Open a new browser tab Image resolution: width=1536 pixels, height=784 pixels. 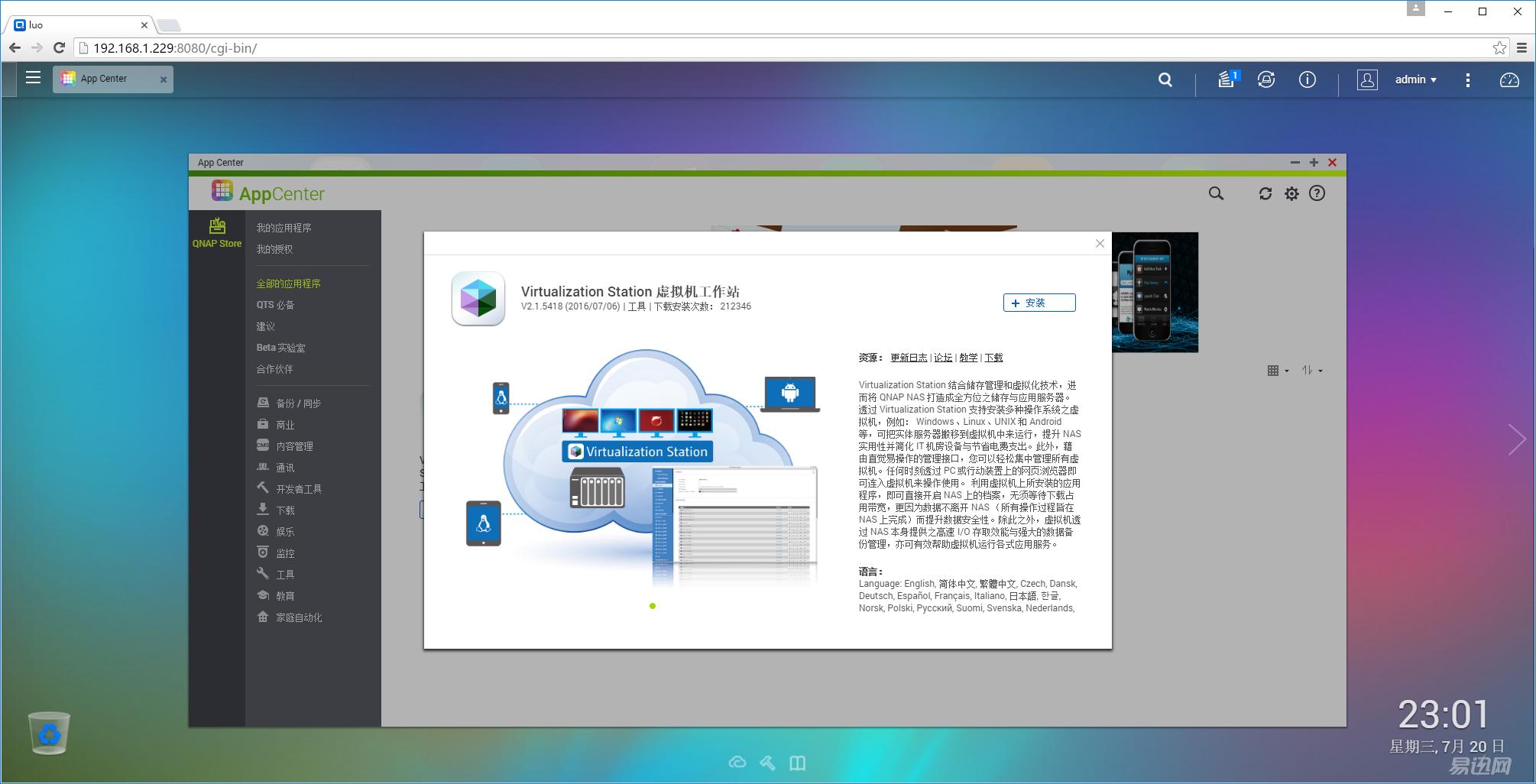169,25
